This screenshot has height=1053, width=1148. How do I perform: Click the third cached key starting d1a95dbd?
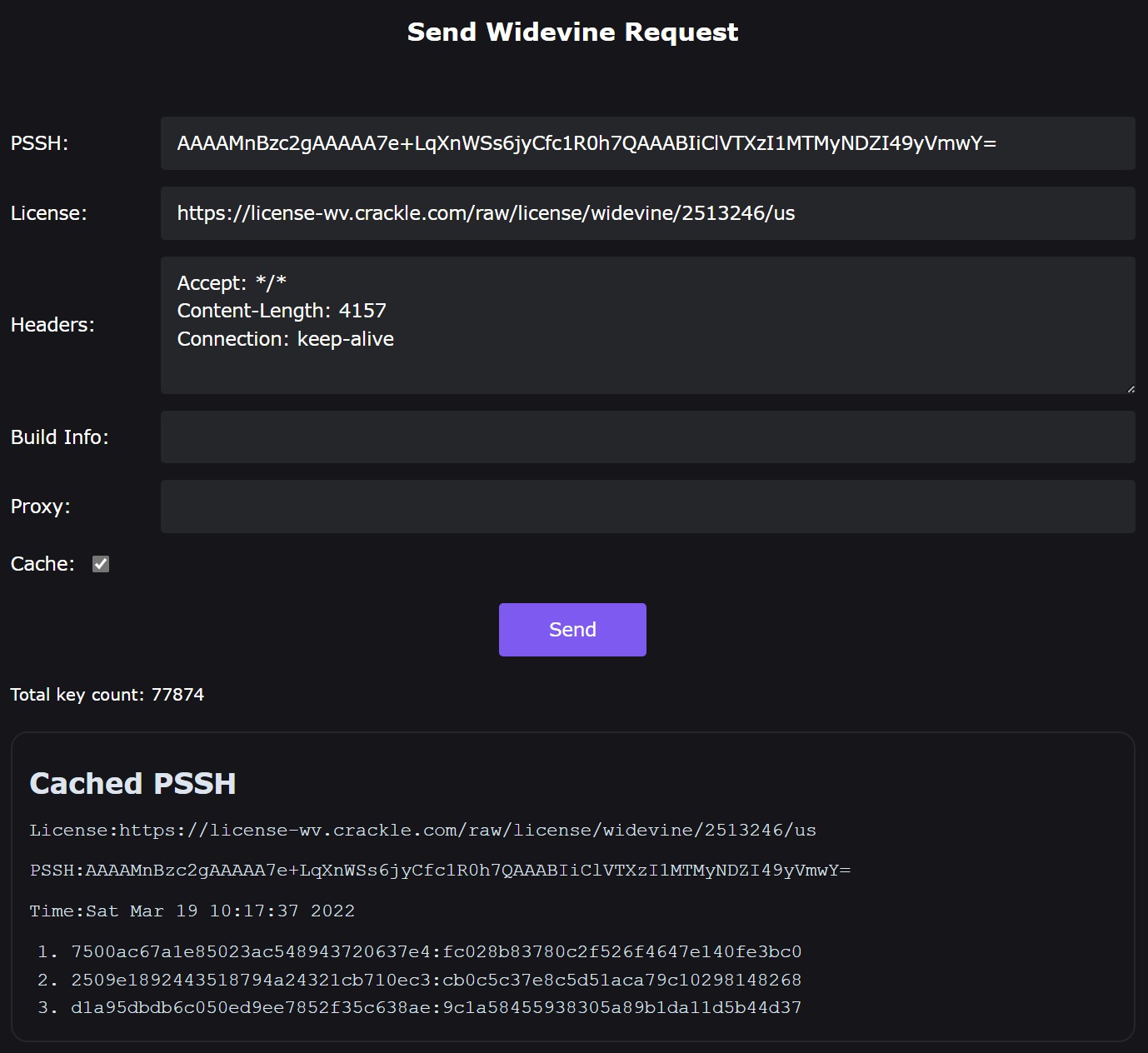click(436, 1007)
